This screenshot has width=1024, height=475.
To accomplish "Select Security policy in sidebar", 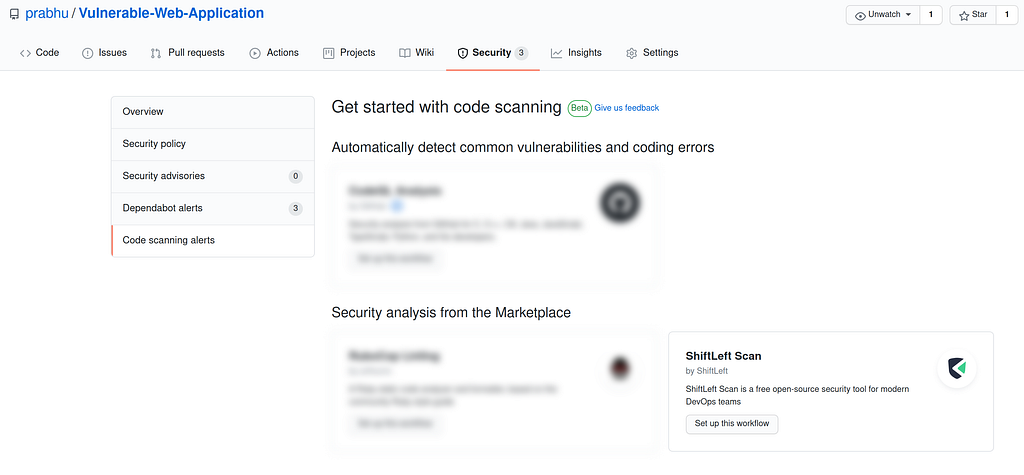I will (x=154, y=144).
